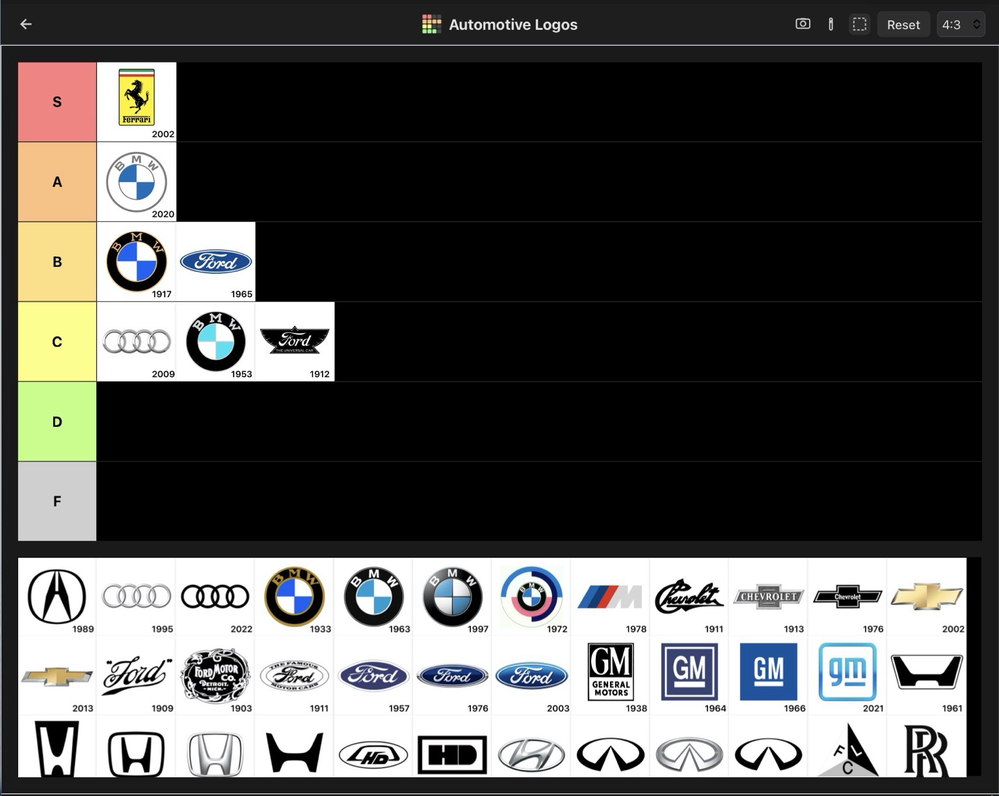Click the Audi 2009 logo in C tier
Screen dimensions: 999x796
pos(136,342)
